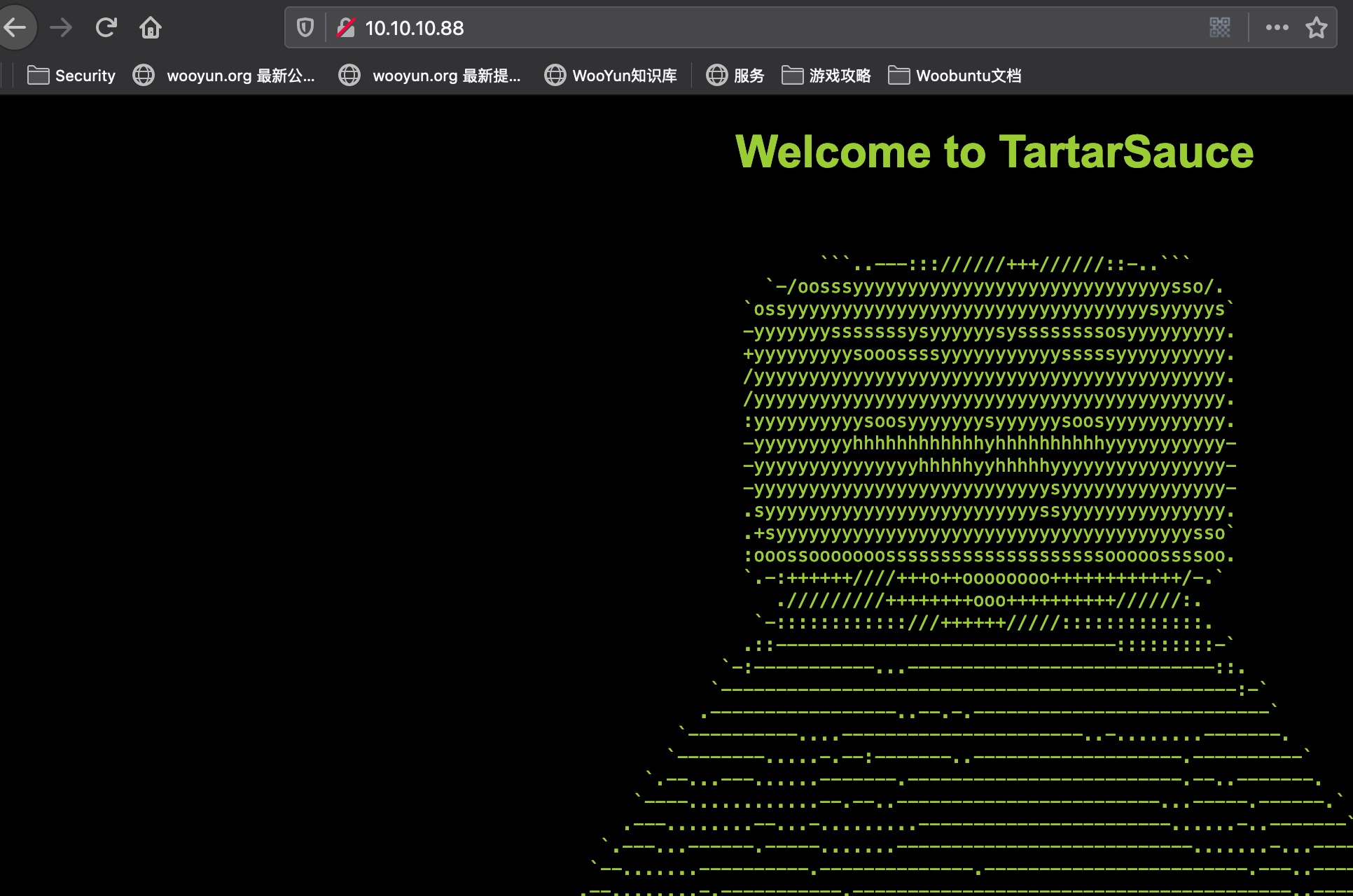This screenshot has height=896, width=1353.
Task: Open WooYun知识库 bookmark
Action: tap(623, 76)
